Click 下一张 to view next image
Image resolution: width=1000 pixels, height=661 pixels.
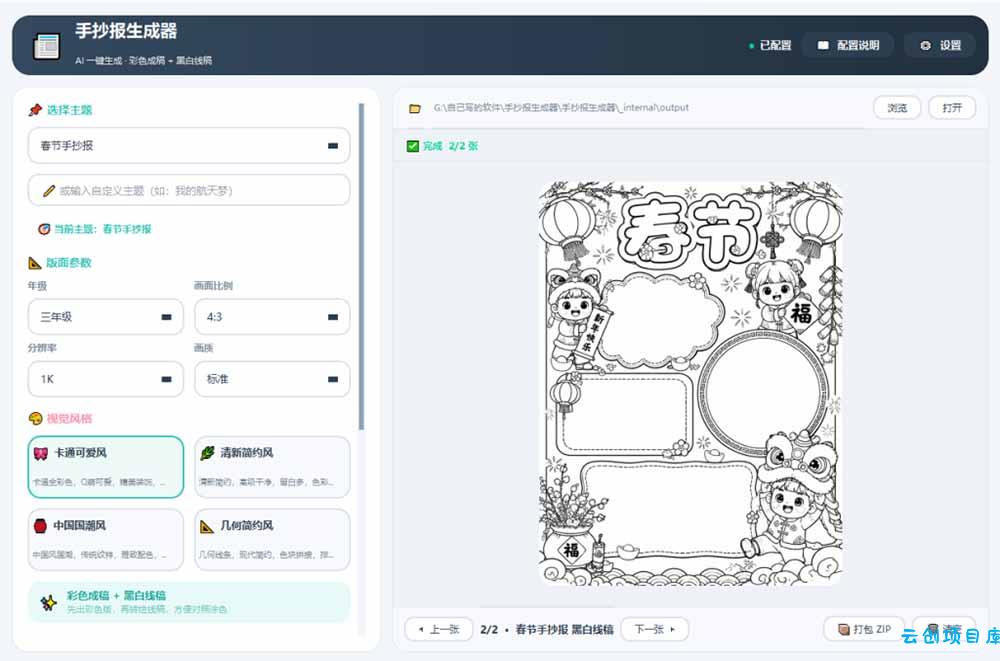[x=654, y=629]
